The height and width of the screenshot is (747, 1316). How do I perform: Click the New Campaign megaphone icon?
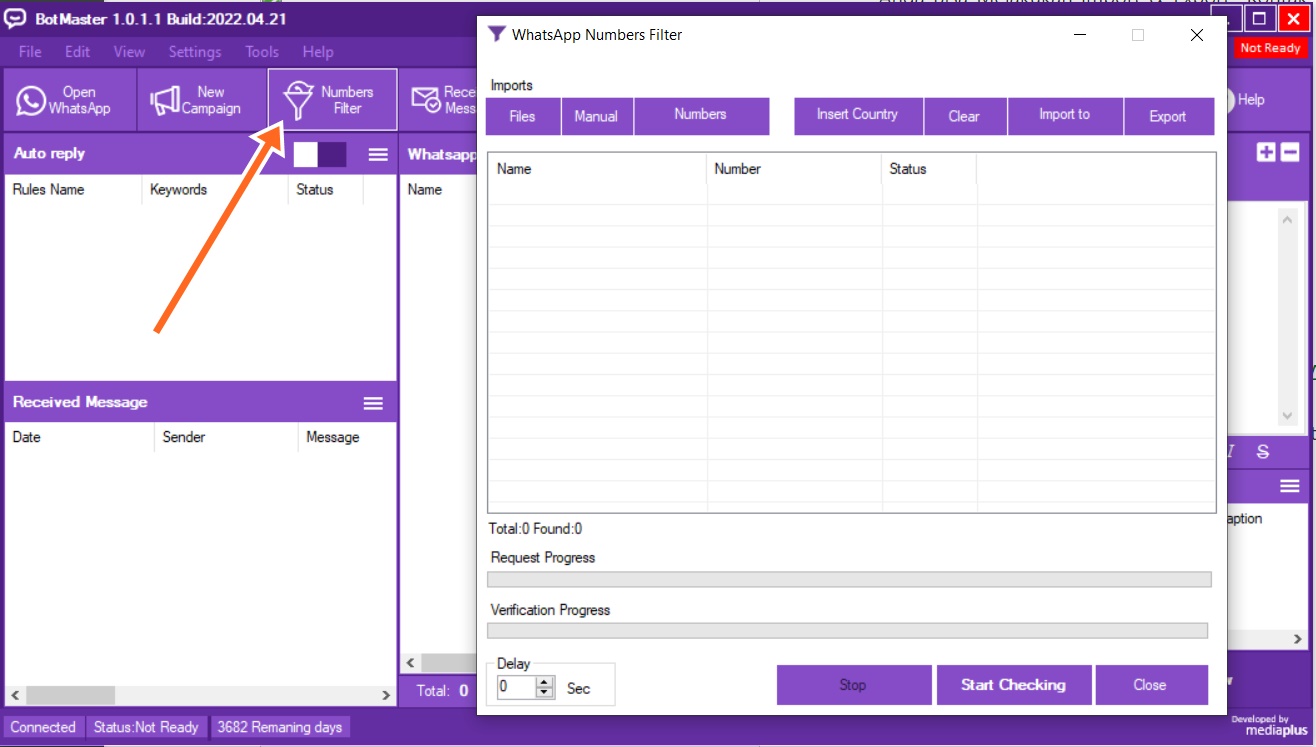[x=164, y=100]
